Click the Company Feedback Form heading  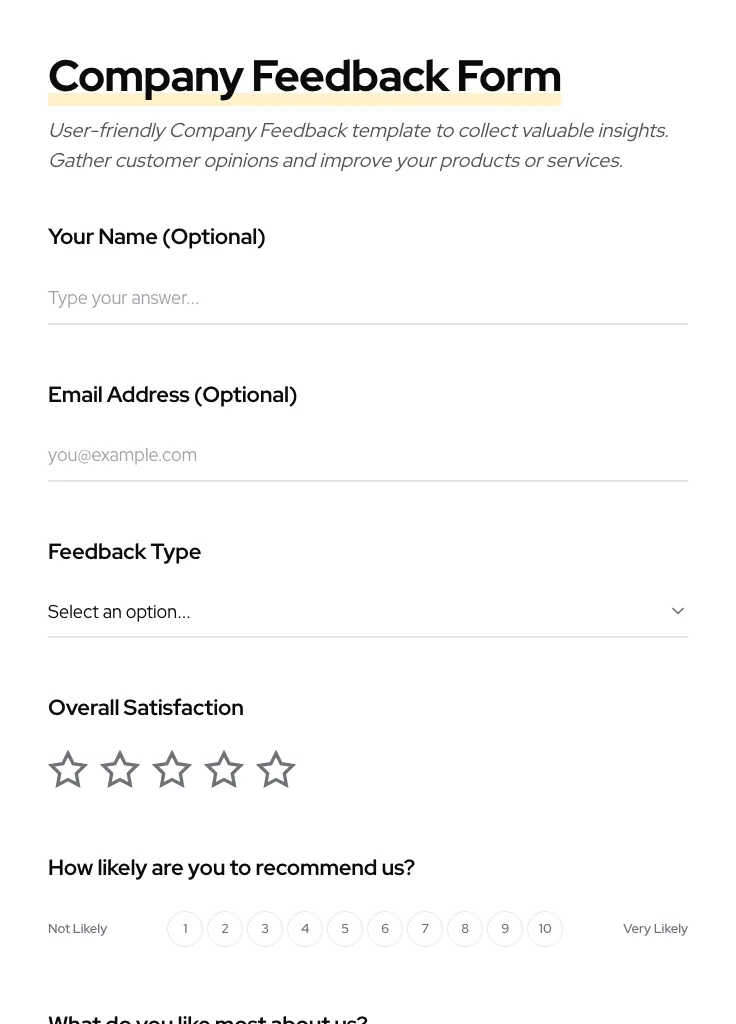click(x=304, y=76)
